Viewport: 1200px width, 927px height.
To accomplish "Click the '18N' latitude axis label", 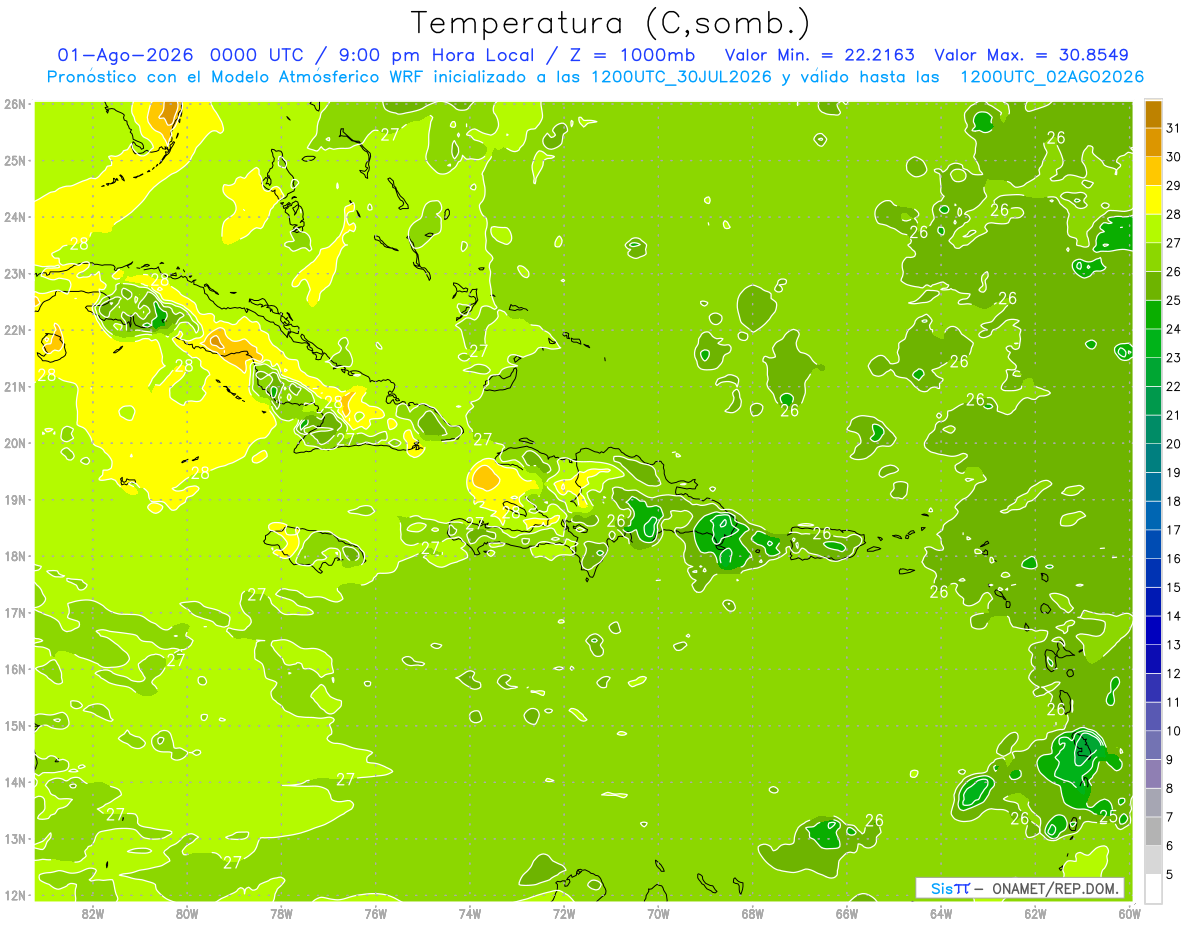I will point(16,556).
